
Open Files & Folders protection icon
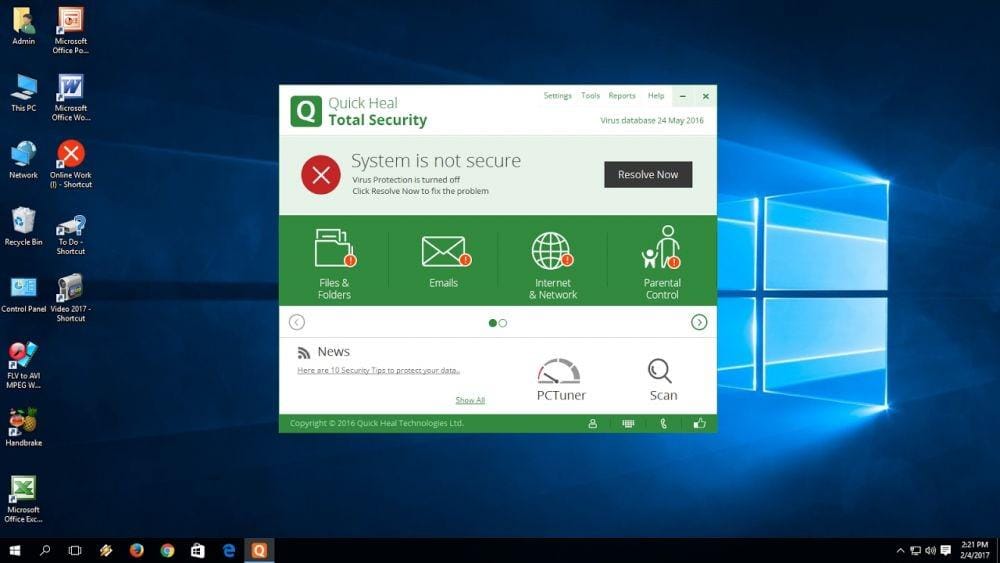click(x=334, y=250)
